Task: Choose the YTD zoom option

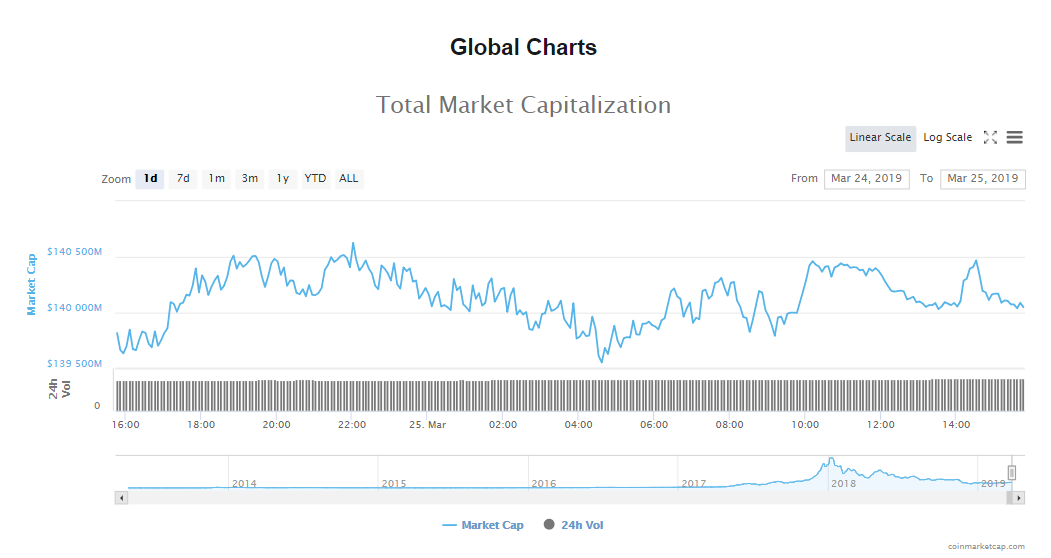Action: 315,179
